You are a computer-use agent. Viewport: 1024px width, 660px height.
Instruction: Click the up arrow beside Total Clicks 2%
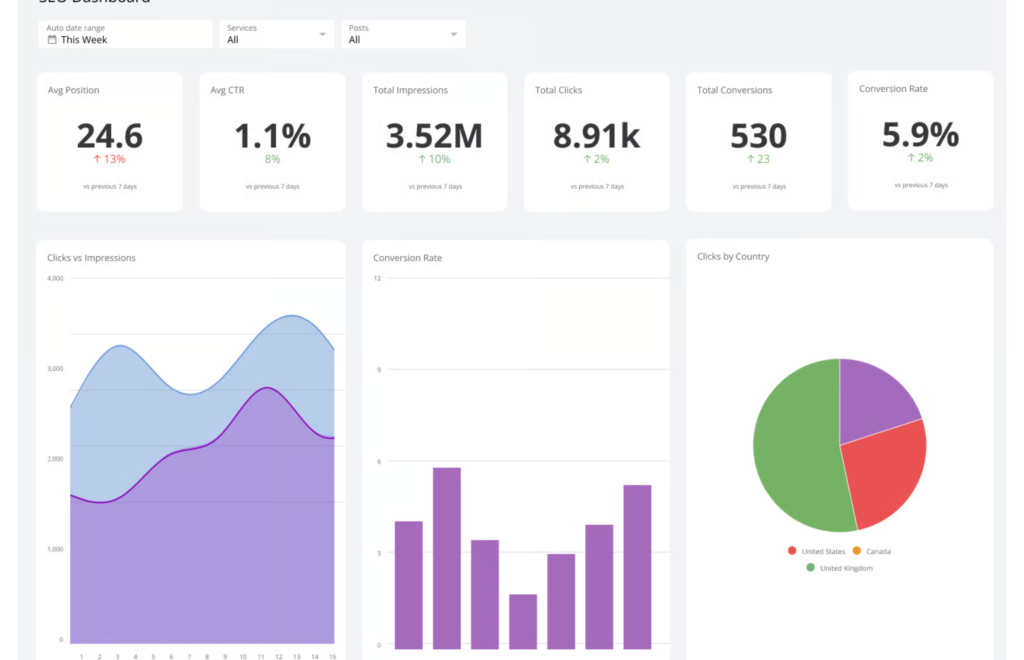coord(588,159)
